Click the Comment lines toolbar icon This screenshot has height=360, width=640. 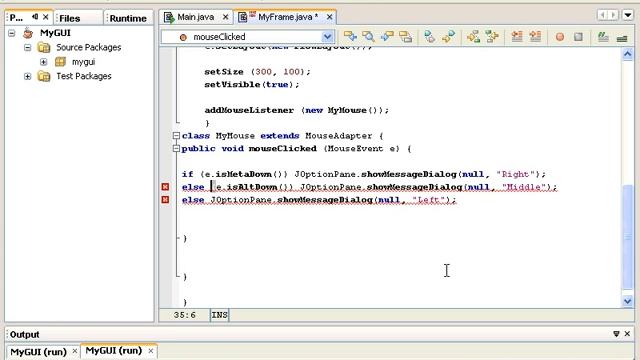603,37
